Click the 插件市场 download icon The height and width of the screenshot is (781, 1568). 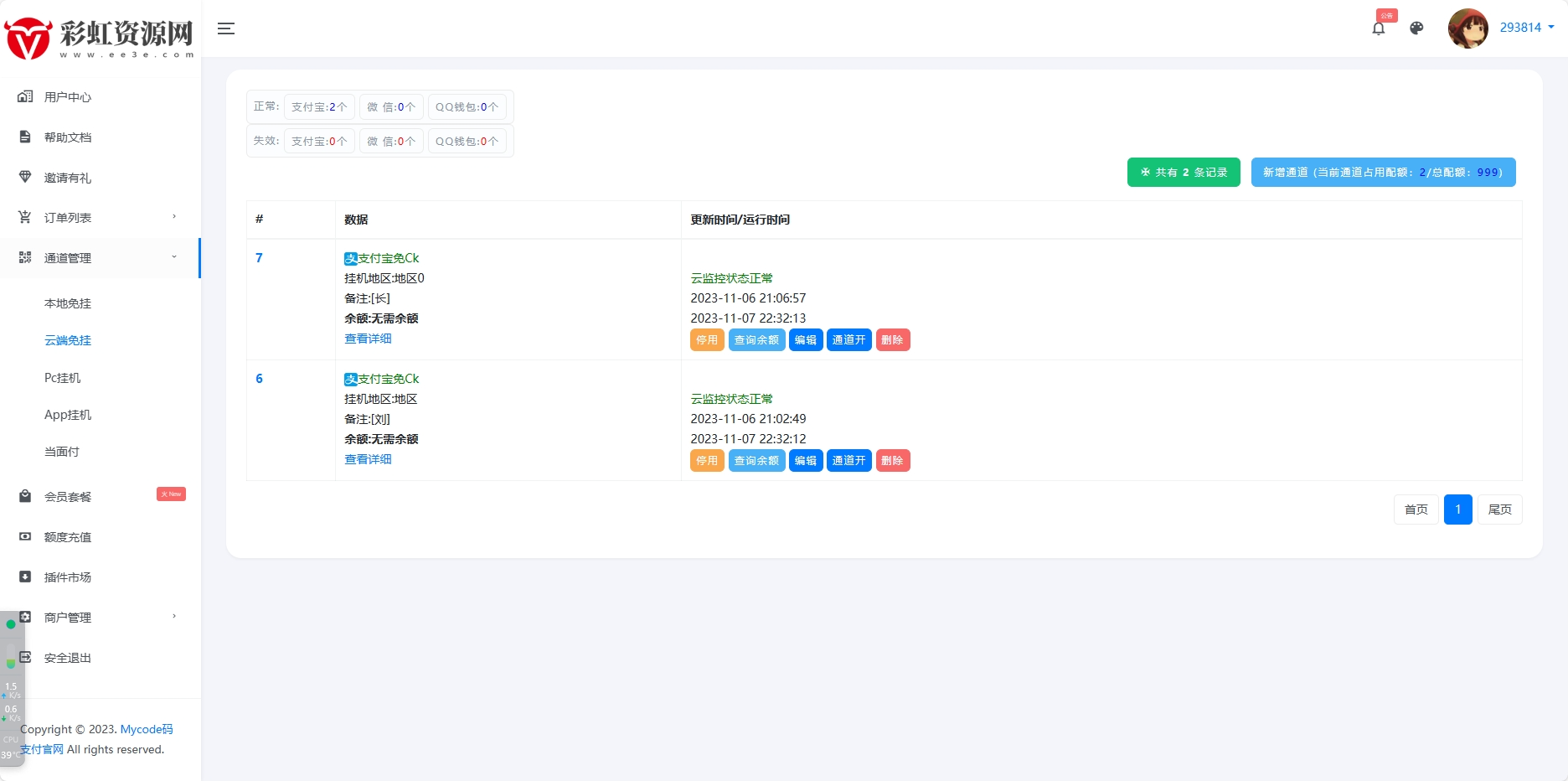[25, 577]
